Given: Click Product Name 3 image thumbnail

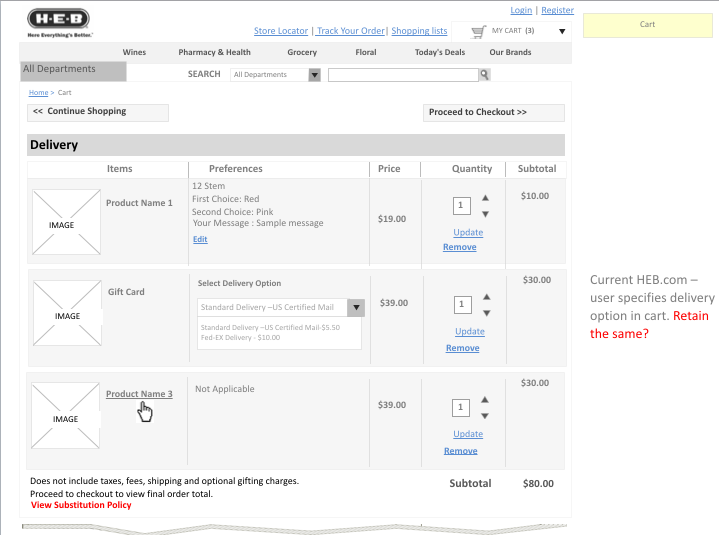Looking at the screenshot, I should pos(65,416).
